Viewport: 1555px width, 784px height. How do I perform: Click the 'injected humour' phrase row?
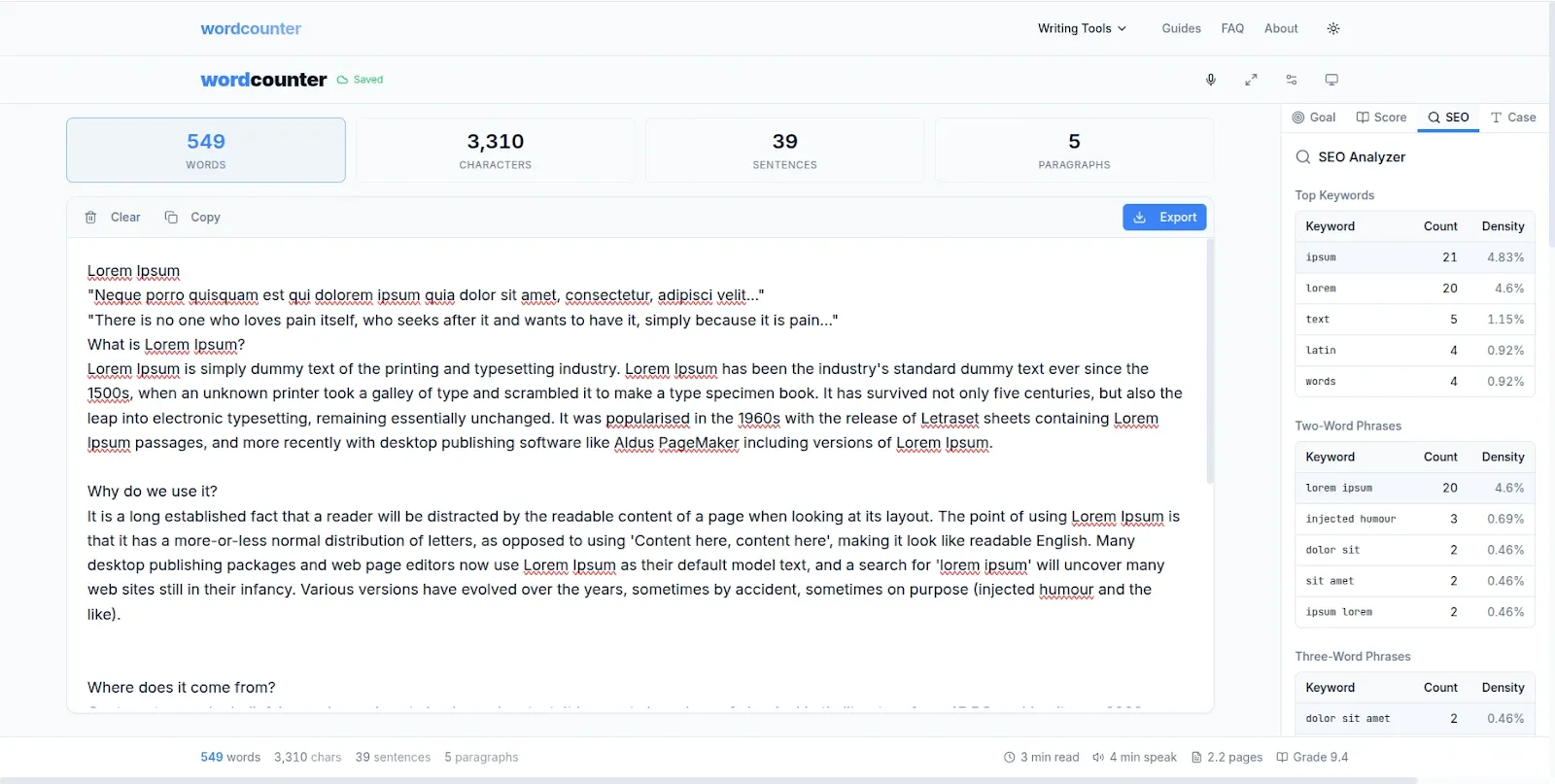(1414, 519)
